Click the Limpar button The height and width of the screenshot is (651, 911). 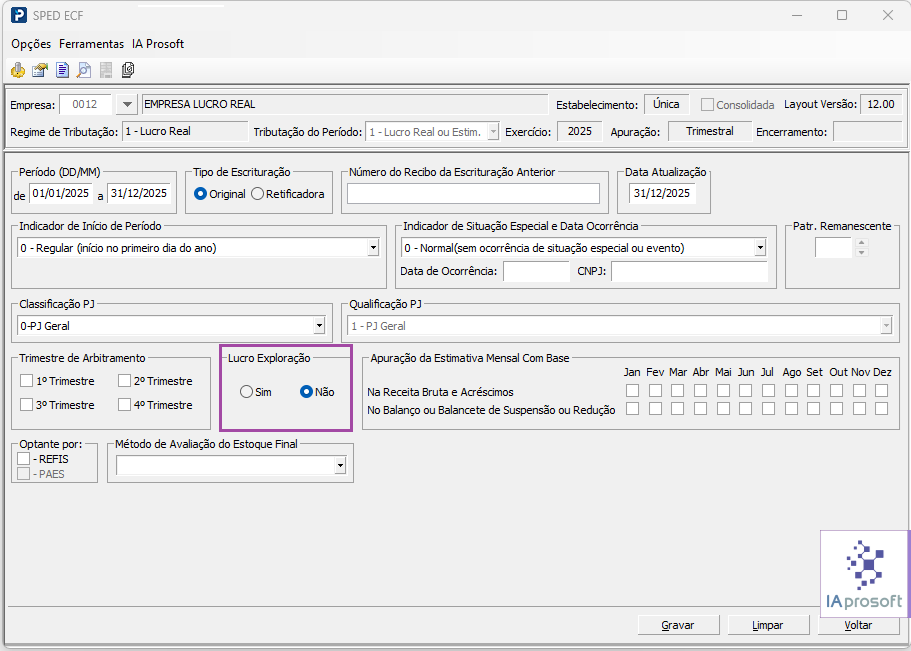coord(768,625)
